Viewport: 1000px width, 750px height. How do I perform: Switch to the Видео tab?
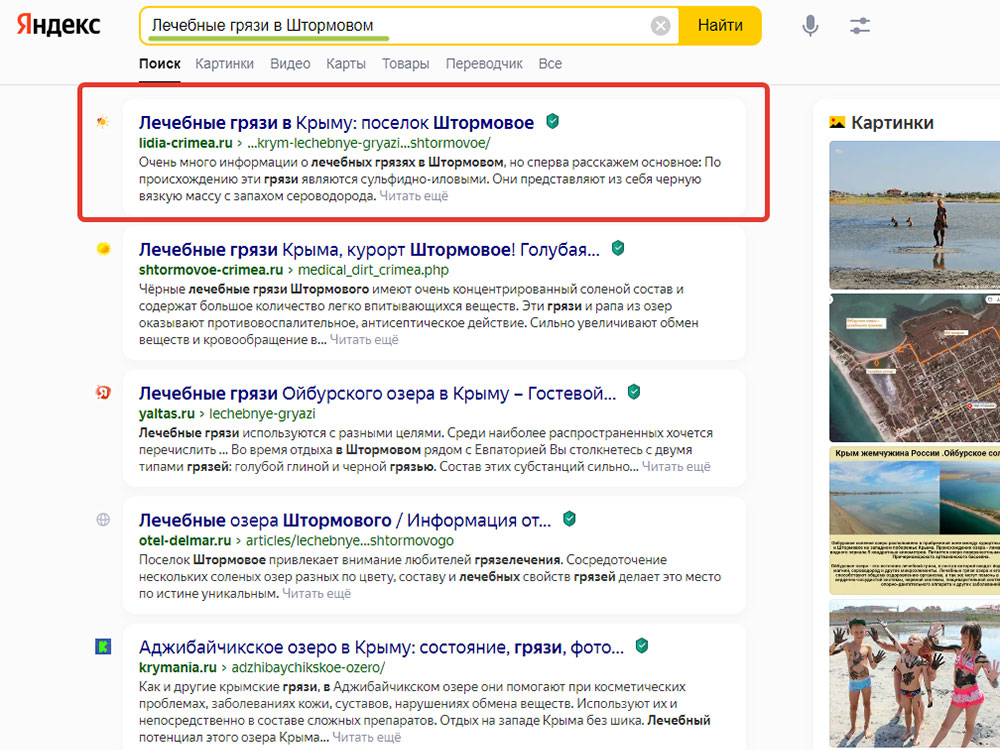tap(290, 64)
